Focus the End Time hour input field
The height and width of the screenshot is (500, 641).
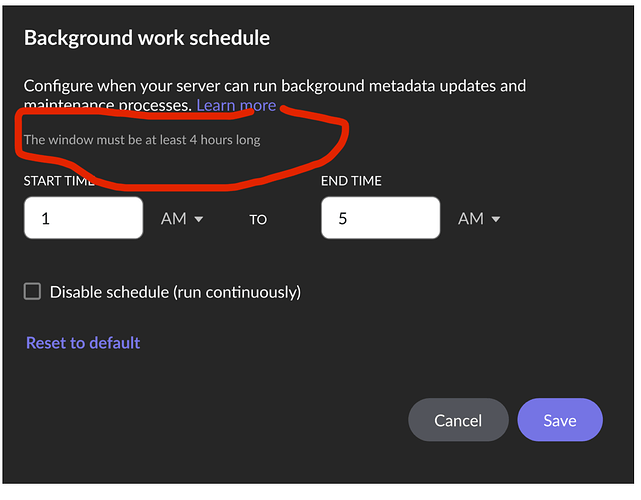[380, 218]
